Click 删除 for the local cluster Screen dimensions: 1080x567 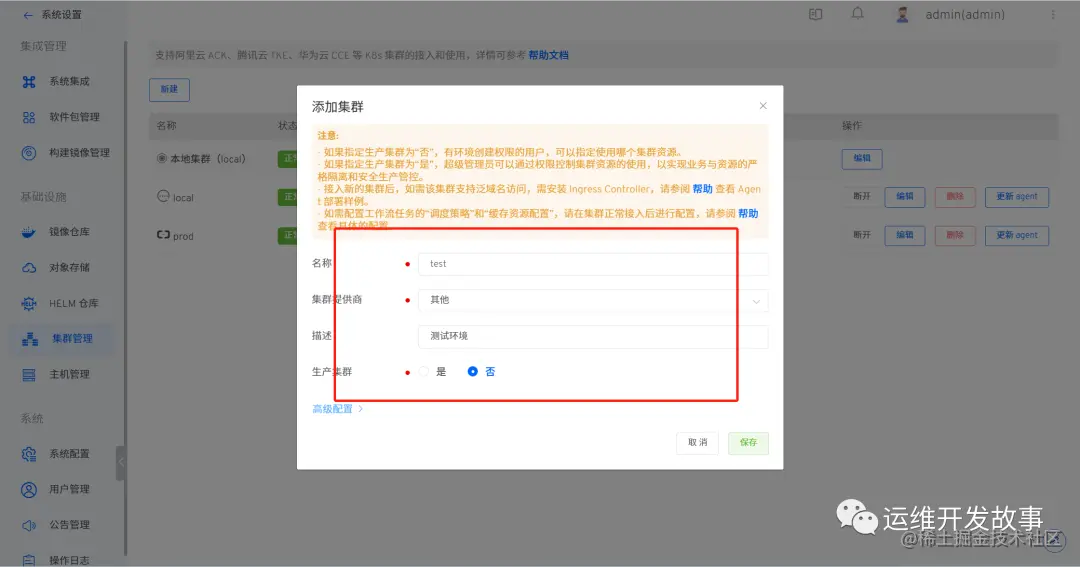point(955,197)
